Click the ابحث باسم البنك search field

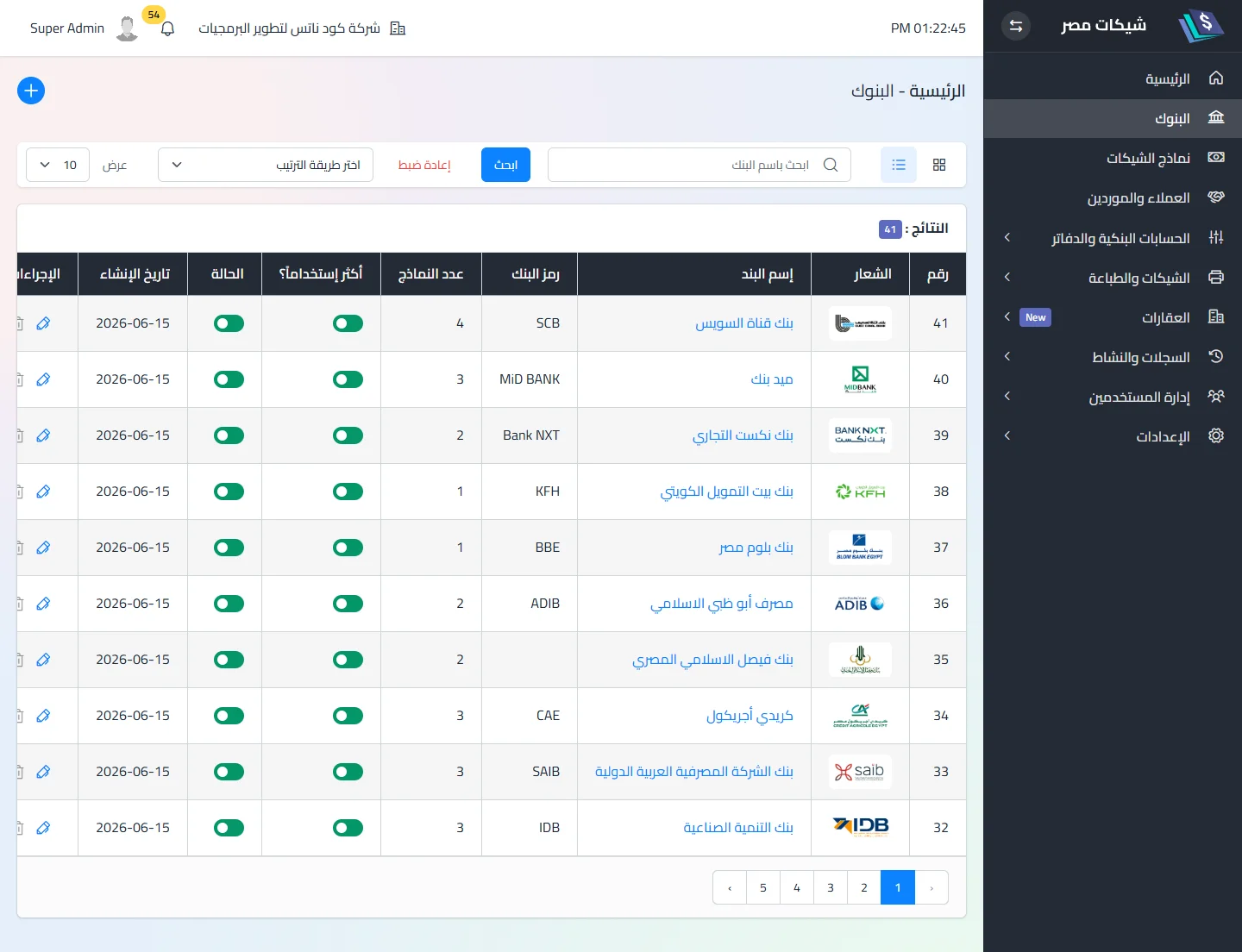(699, 165)
